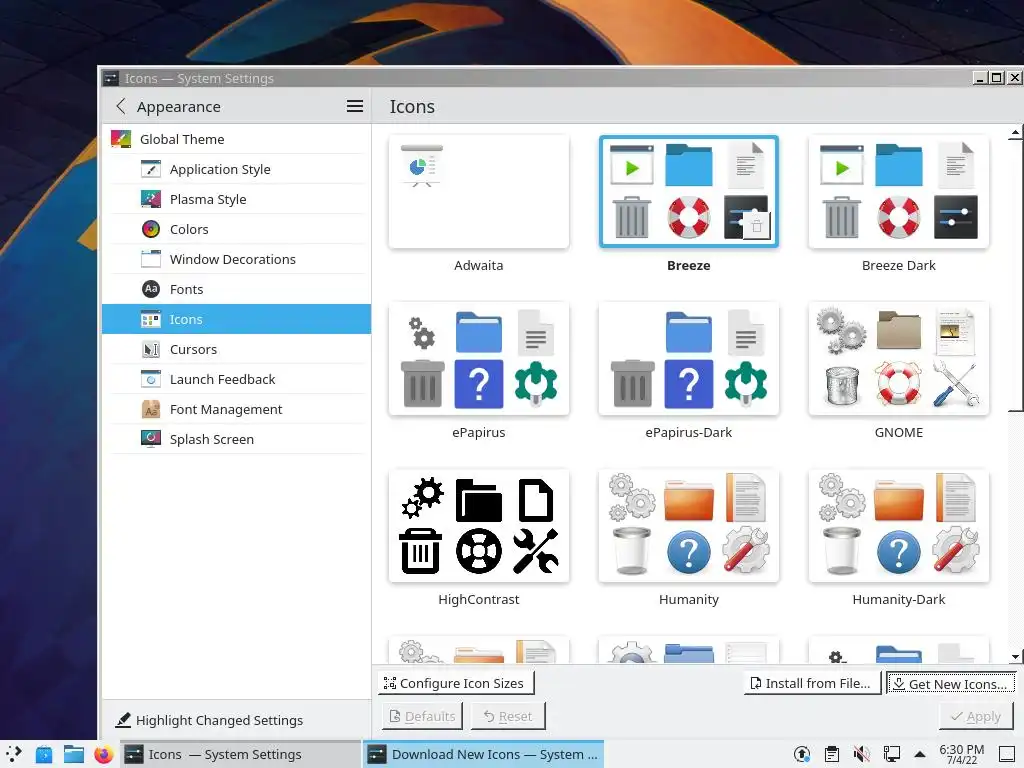Switch to Download New Icons taskbar entry
1024x768 pixels.
(483, 754)
